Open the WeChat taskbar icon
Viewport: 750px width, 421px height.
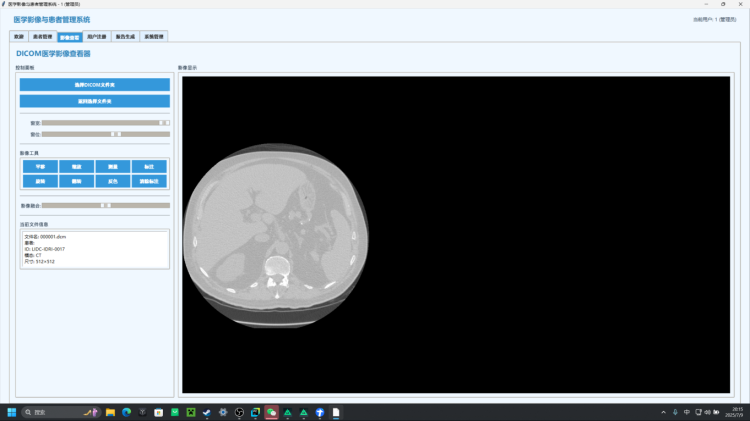coord(271,412)
